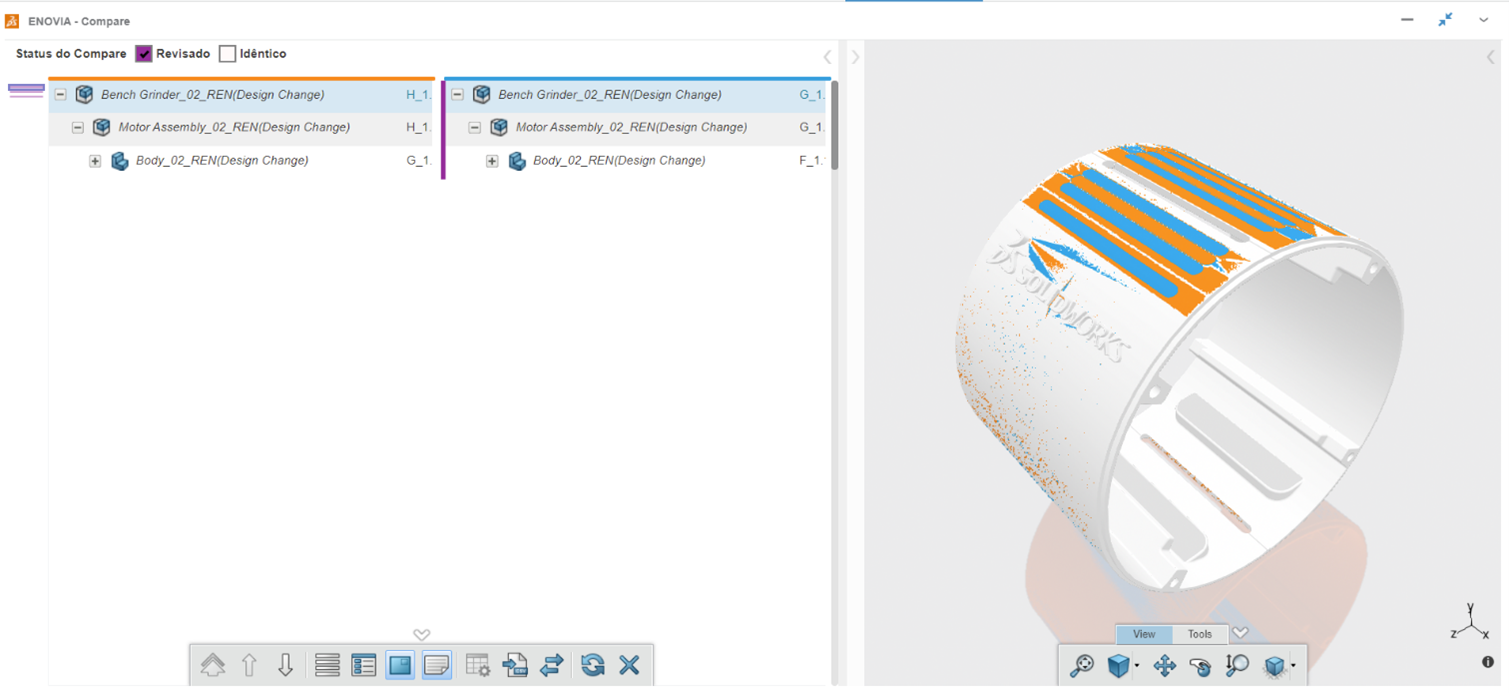Select the zoom in/out magnifier tool
This screenshot has width=1509, height=693.
tap(1237, 665)
